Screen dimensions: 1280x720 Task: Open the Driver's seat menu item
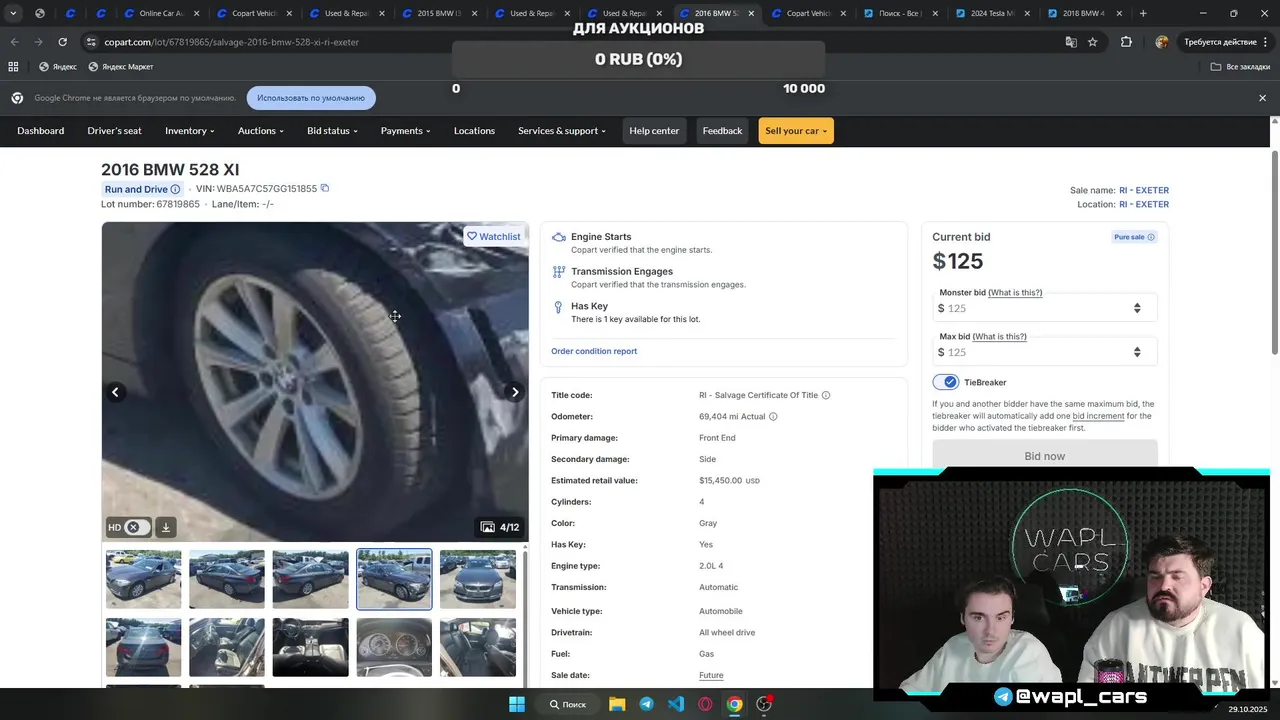pos(114,131)
